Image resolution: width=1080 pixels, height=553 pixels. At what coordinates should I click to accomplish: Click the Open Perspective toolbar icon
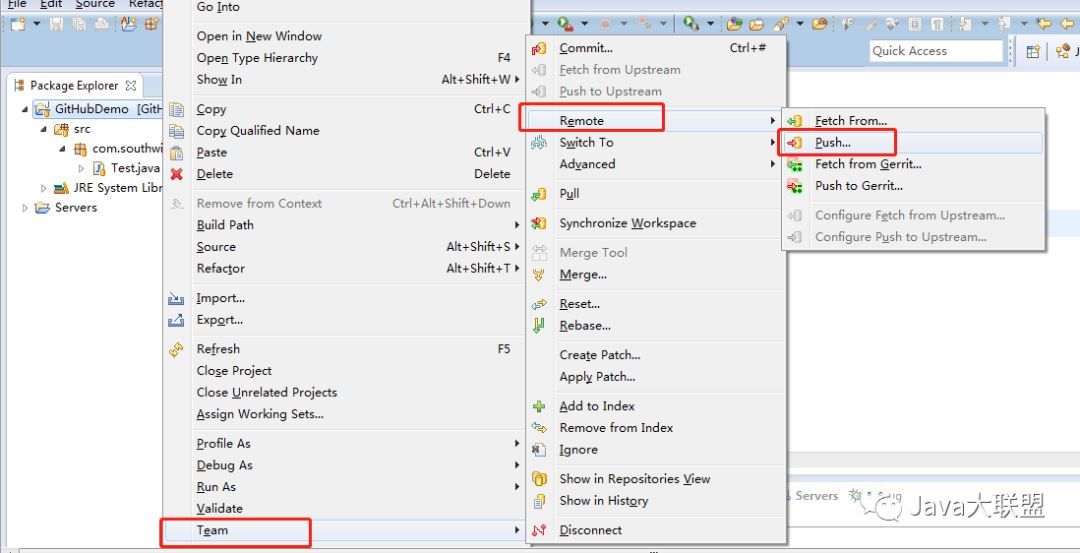coord(1032,51)
